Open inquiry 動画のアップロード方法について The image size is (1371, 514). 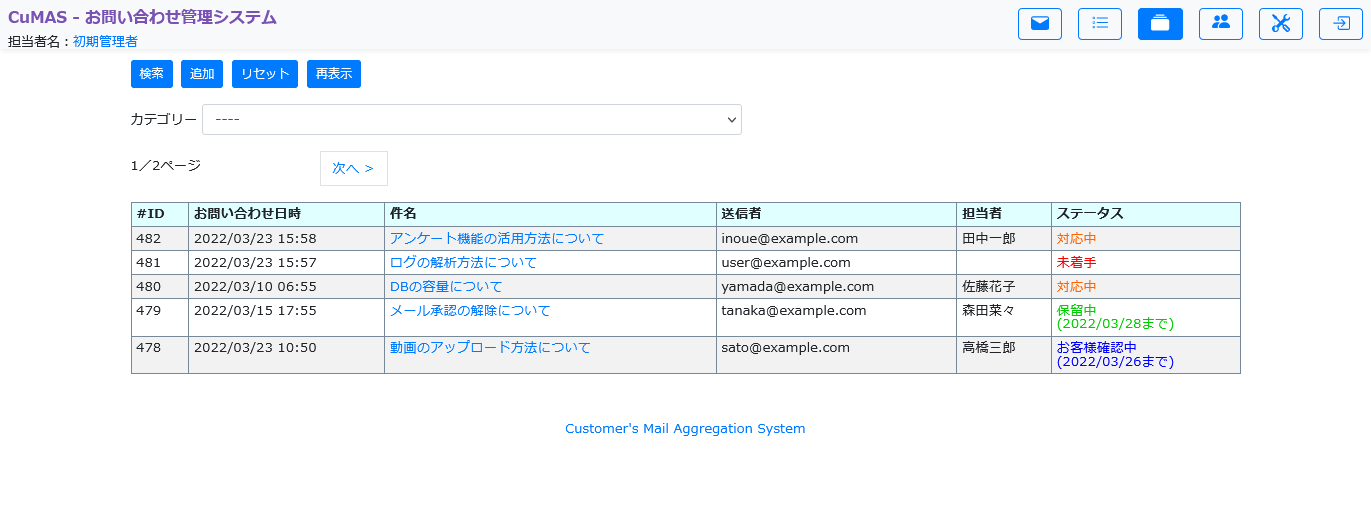click(x=490, y=348)
